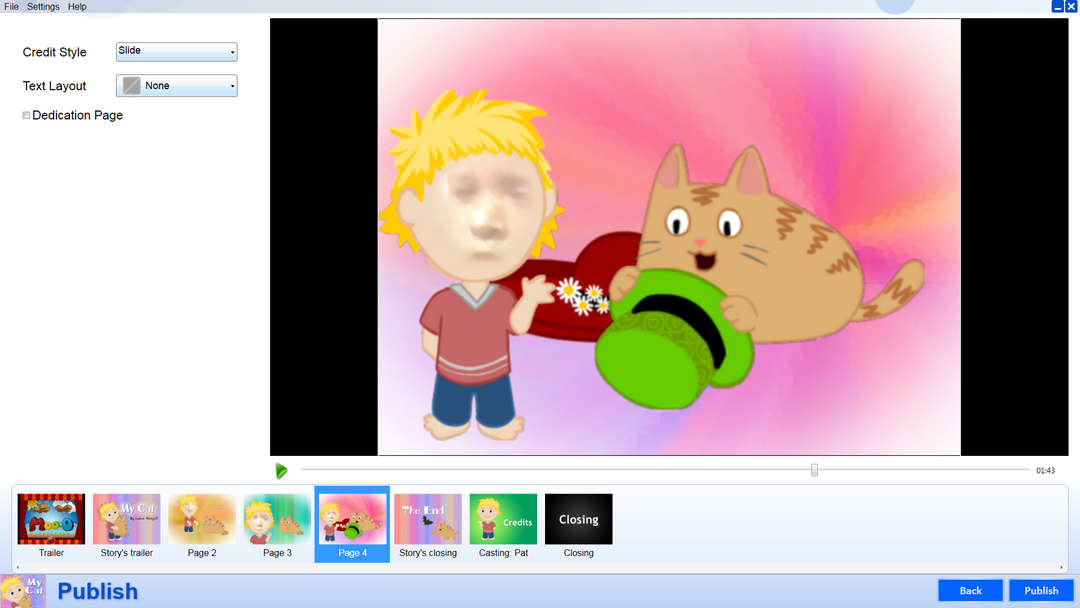Select the Trailer thumbnail
Viewport: 1080px width, 608px height.
point(51,519)
